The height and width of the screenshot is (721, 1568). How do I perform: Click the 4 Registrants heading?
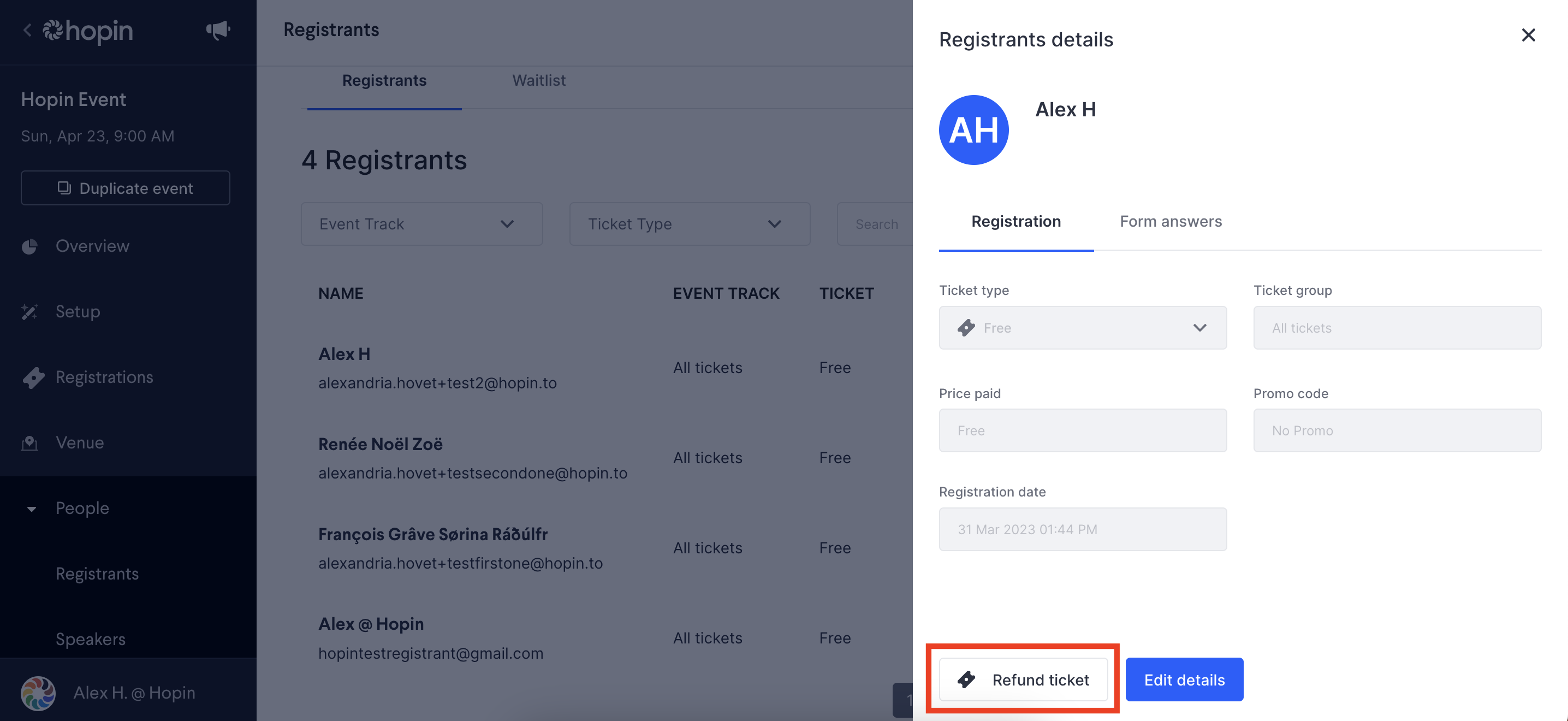coord(384,160)
